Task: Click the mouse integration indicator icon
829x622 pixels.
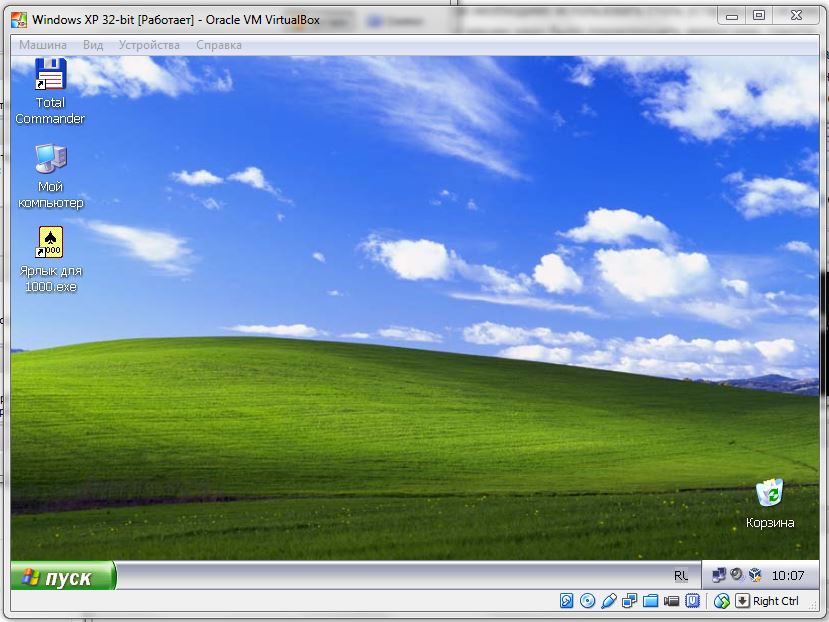Action: tap(722, 601)
